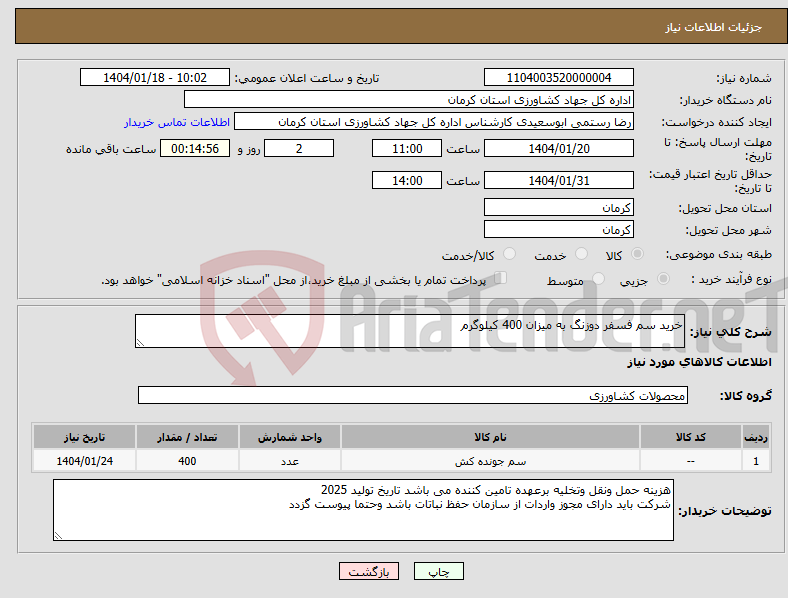Open اطلاعات تماس خریدار link
Image resolution: width=788 pixels, height=598 pixels.
tap(177, 122)
